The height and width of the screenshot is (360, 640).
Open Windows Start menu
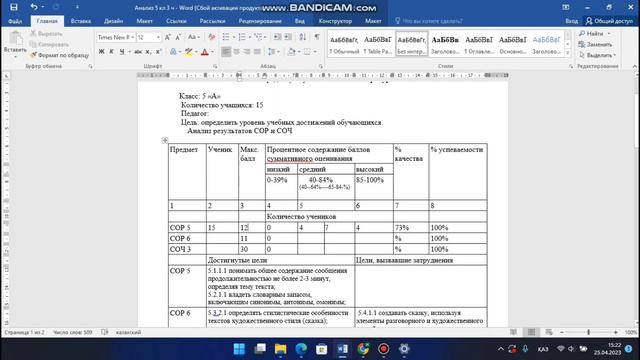tap(239, 349)
